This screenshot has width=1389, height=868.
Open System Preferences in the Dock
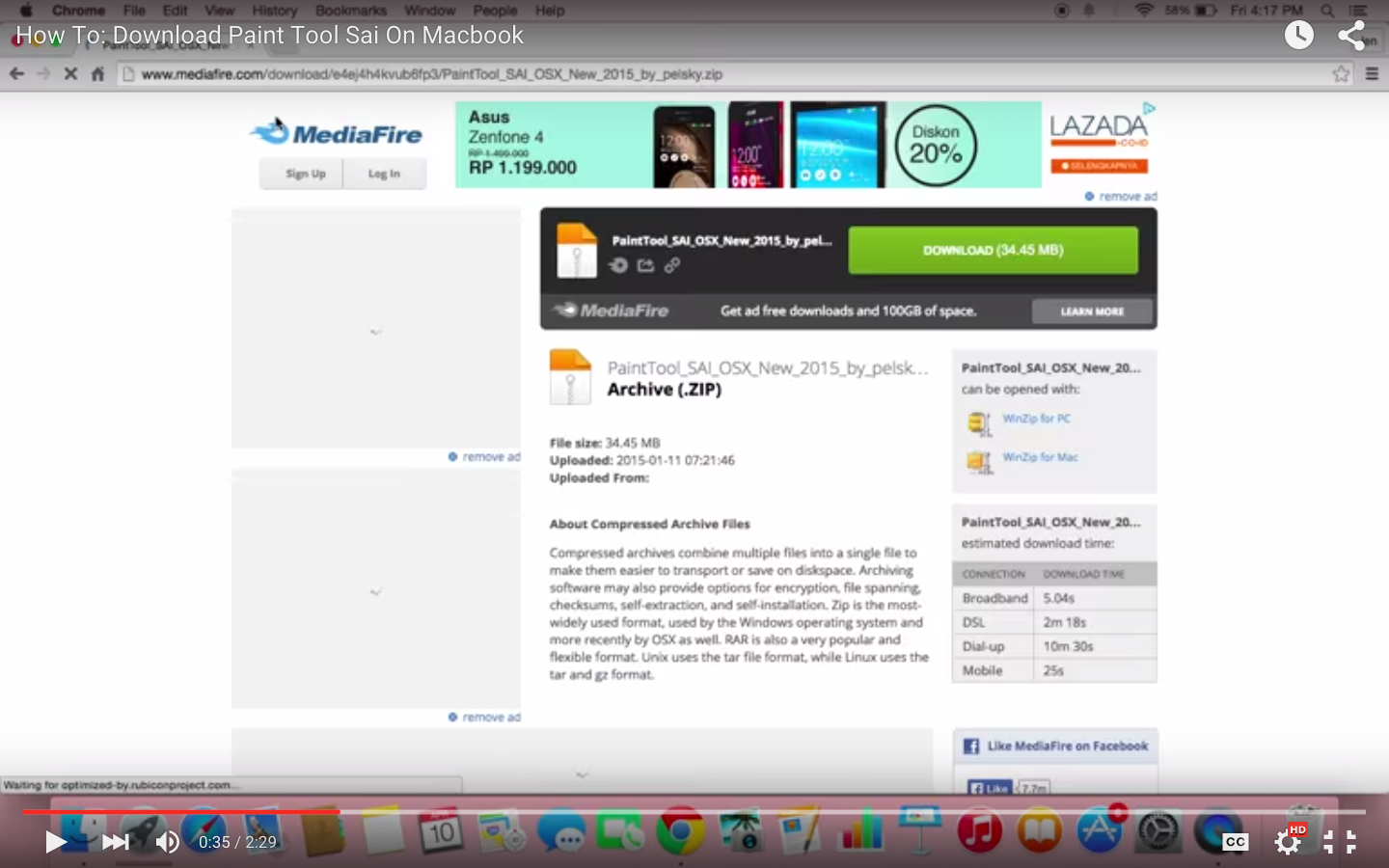tap(1158, 829)
